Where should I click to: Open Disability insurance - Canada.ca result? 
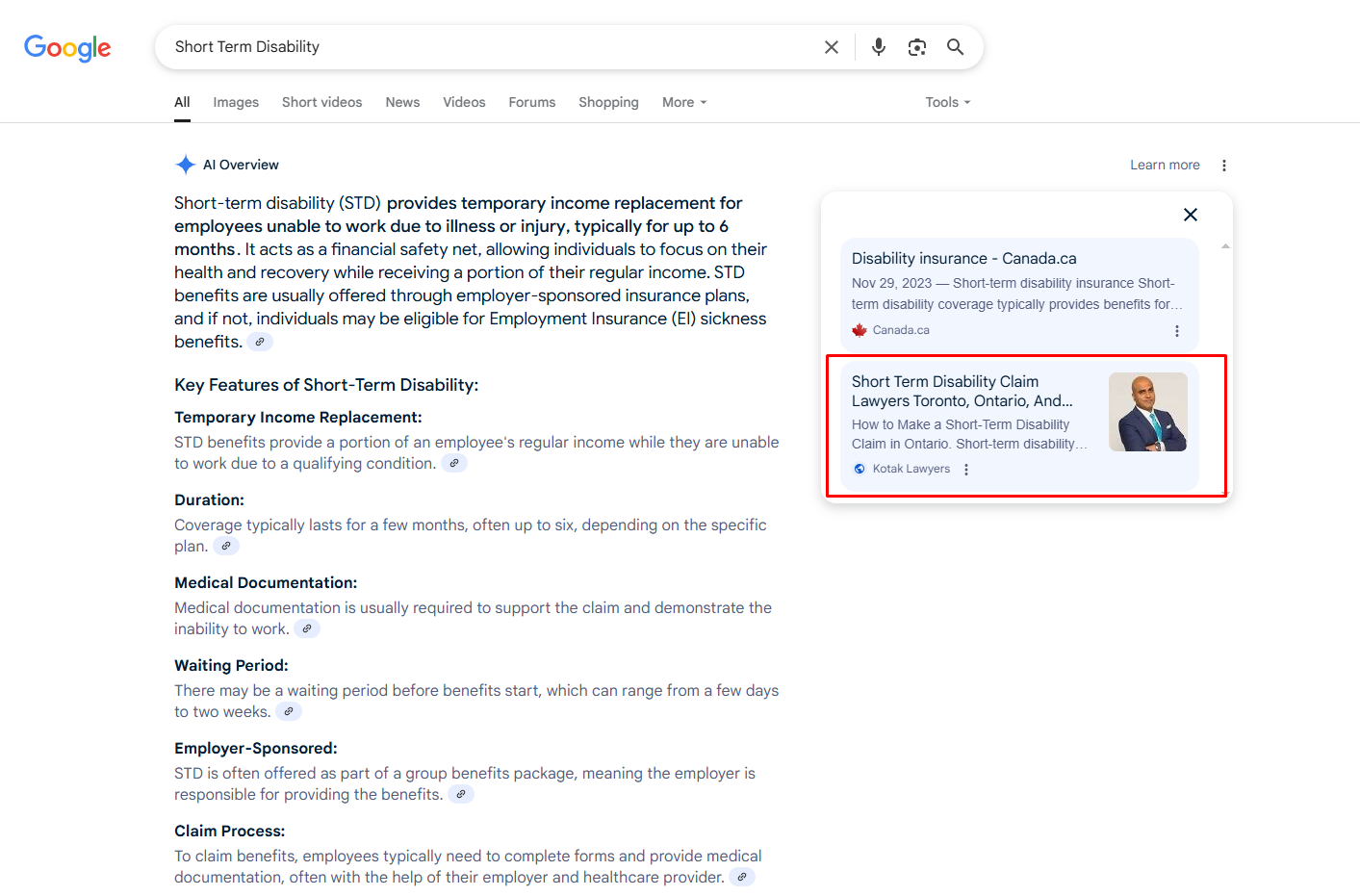pyautogui.click(x=963, y=259)
